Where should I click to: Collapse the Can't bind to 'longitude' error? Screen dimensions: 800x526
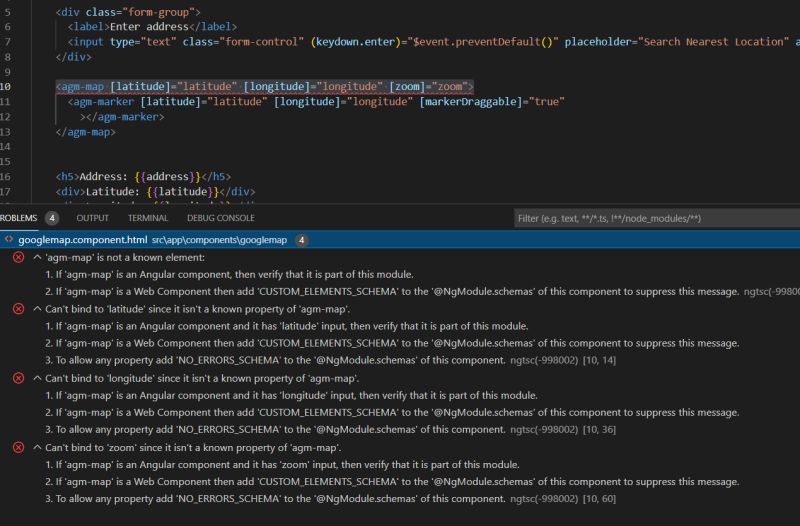point(37,378)
